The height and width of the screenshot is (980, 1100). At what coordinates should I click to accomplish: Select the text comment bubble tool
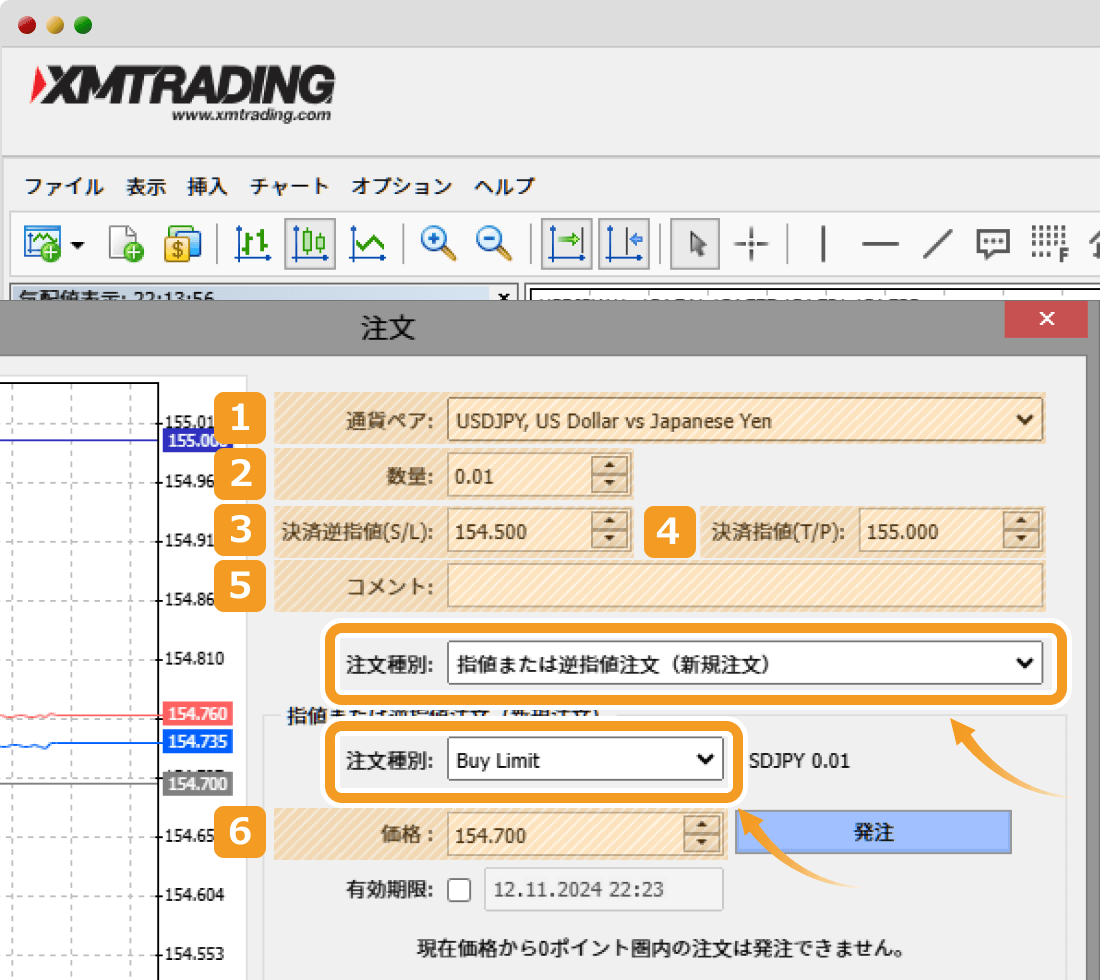(993, 244)
